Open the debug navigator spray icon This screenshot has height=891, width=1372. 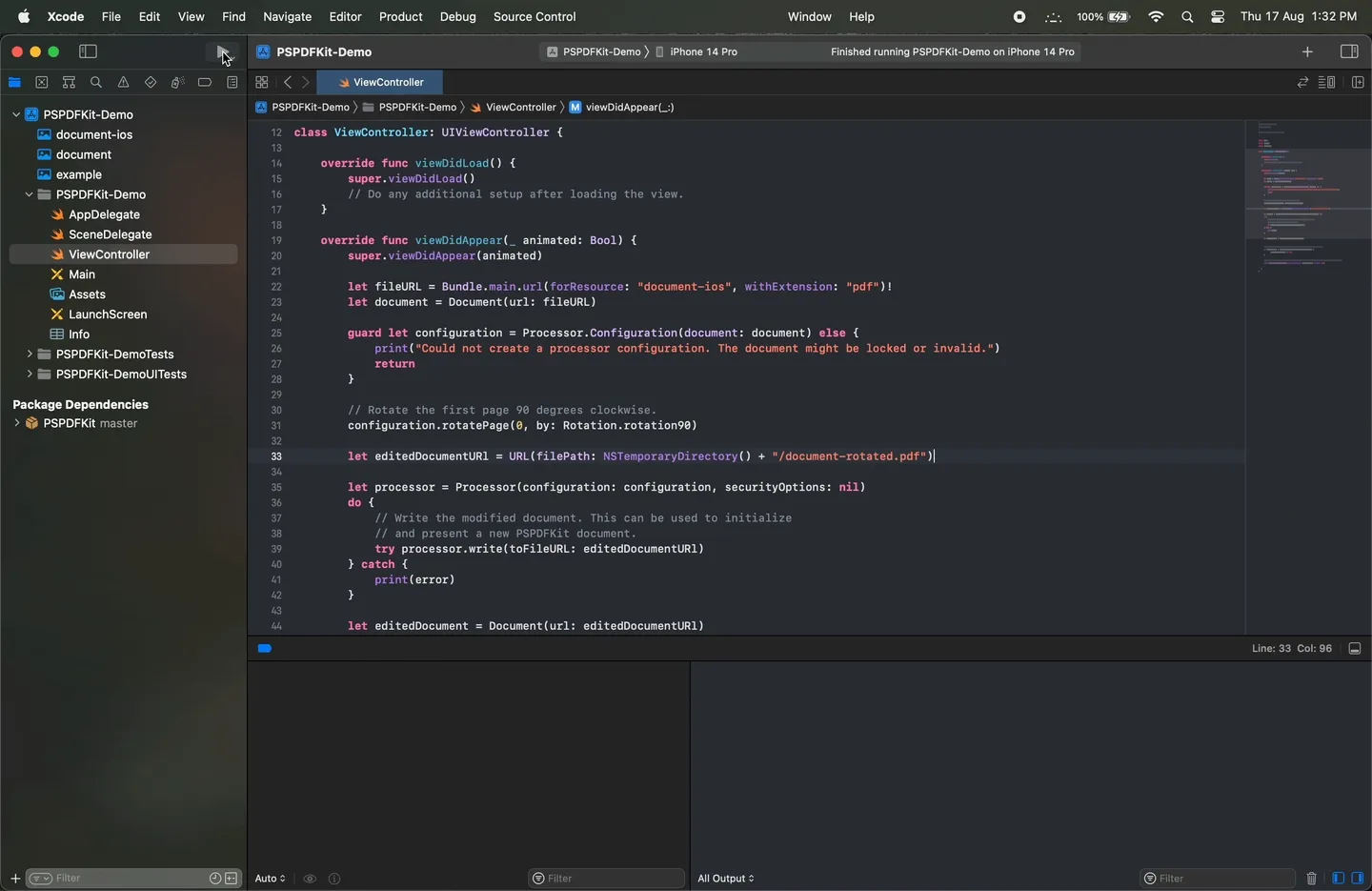coord(177,83)
